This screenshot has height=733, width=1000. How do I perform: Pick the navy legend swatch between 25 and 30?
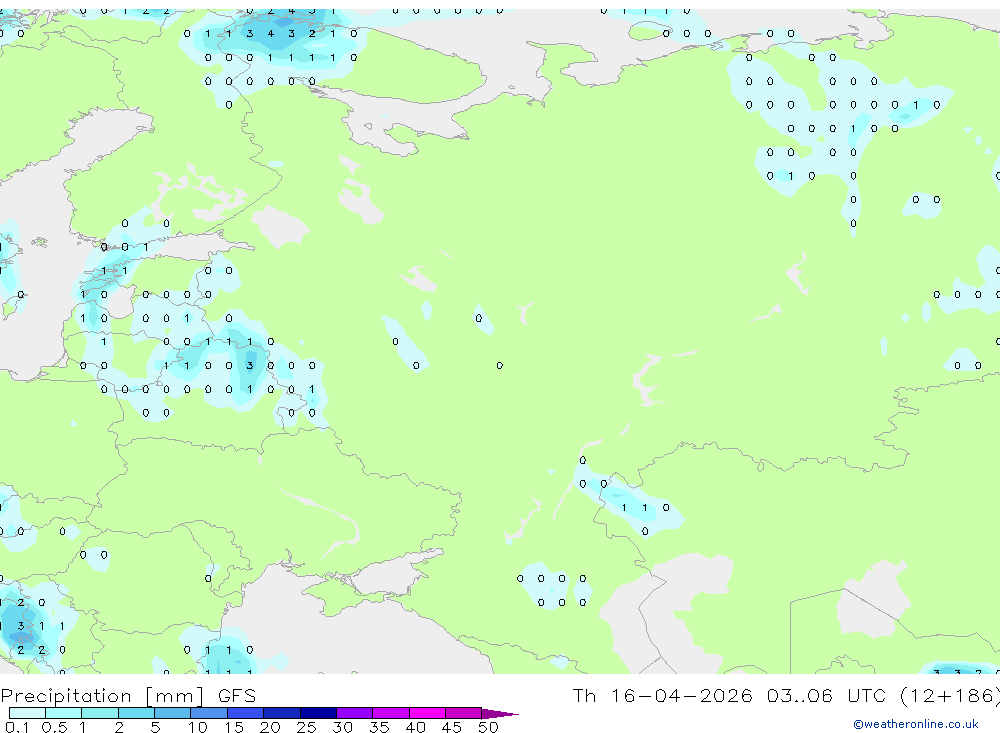(x=318, y=713)
